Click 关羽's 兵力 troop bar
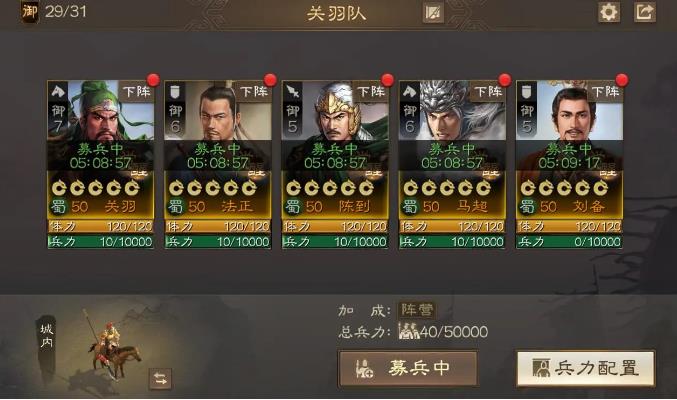 101,241
